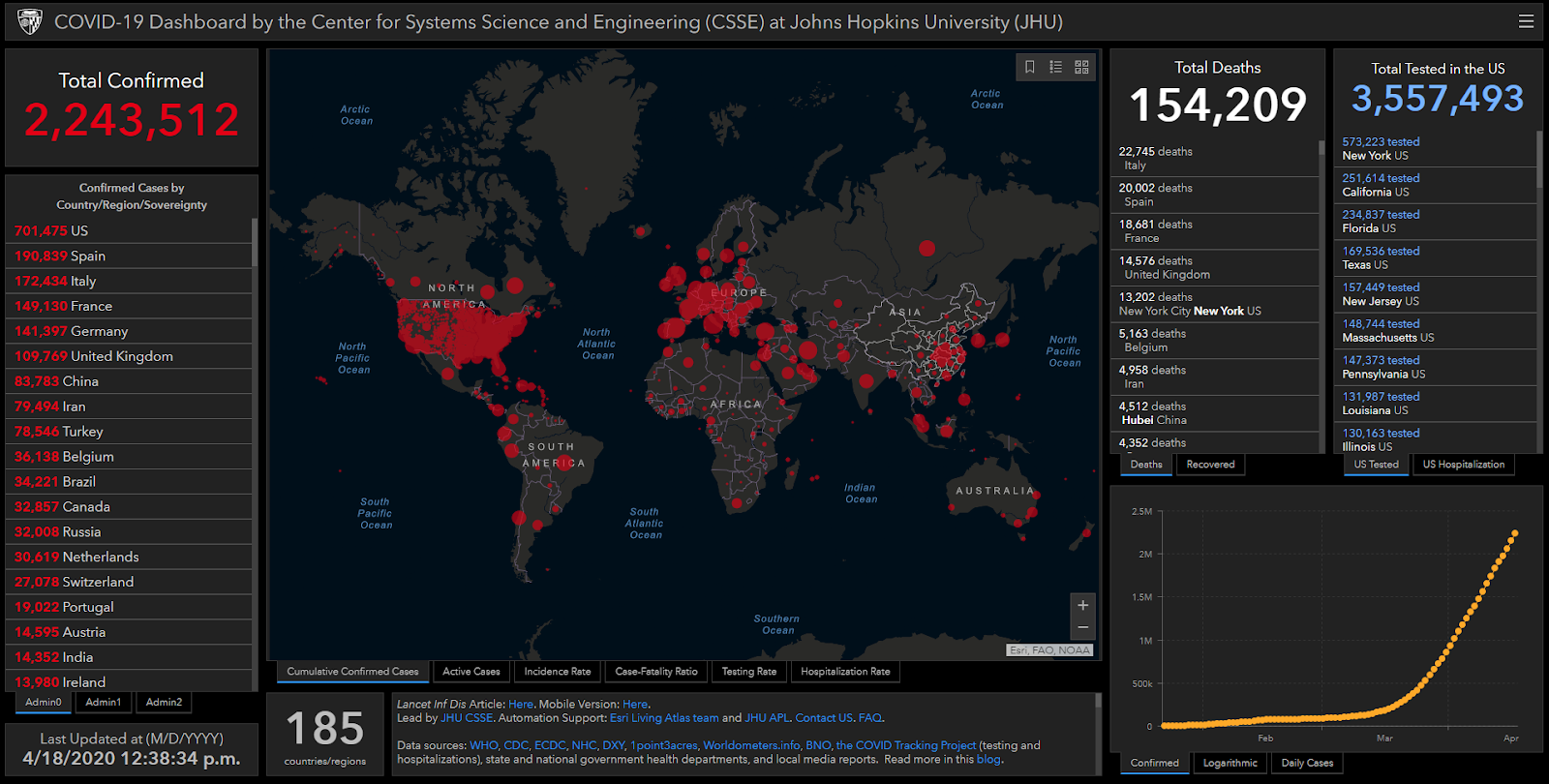
Task: Select the '20,002 deaths Spain' entry
Action: tap(1216, 196)
